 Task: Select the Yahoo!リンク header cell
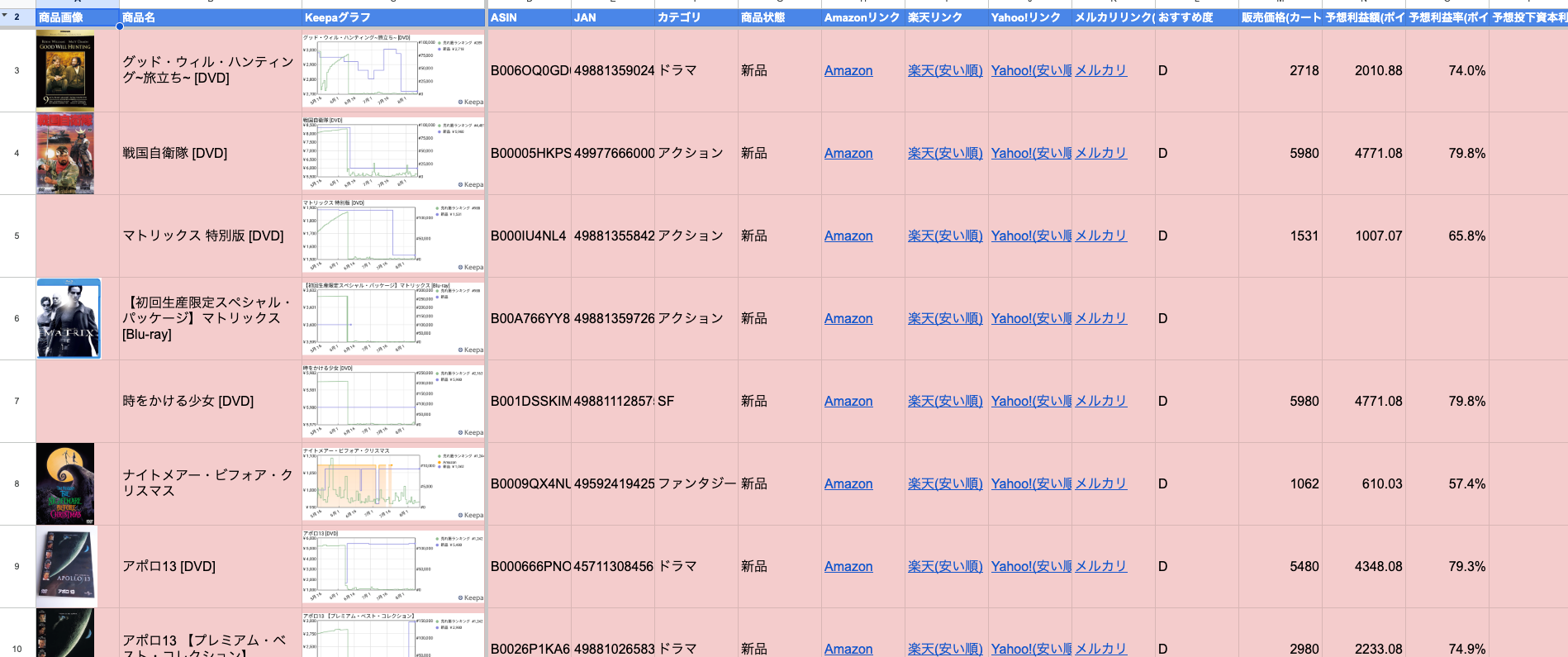pos(1030,17)
